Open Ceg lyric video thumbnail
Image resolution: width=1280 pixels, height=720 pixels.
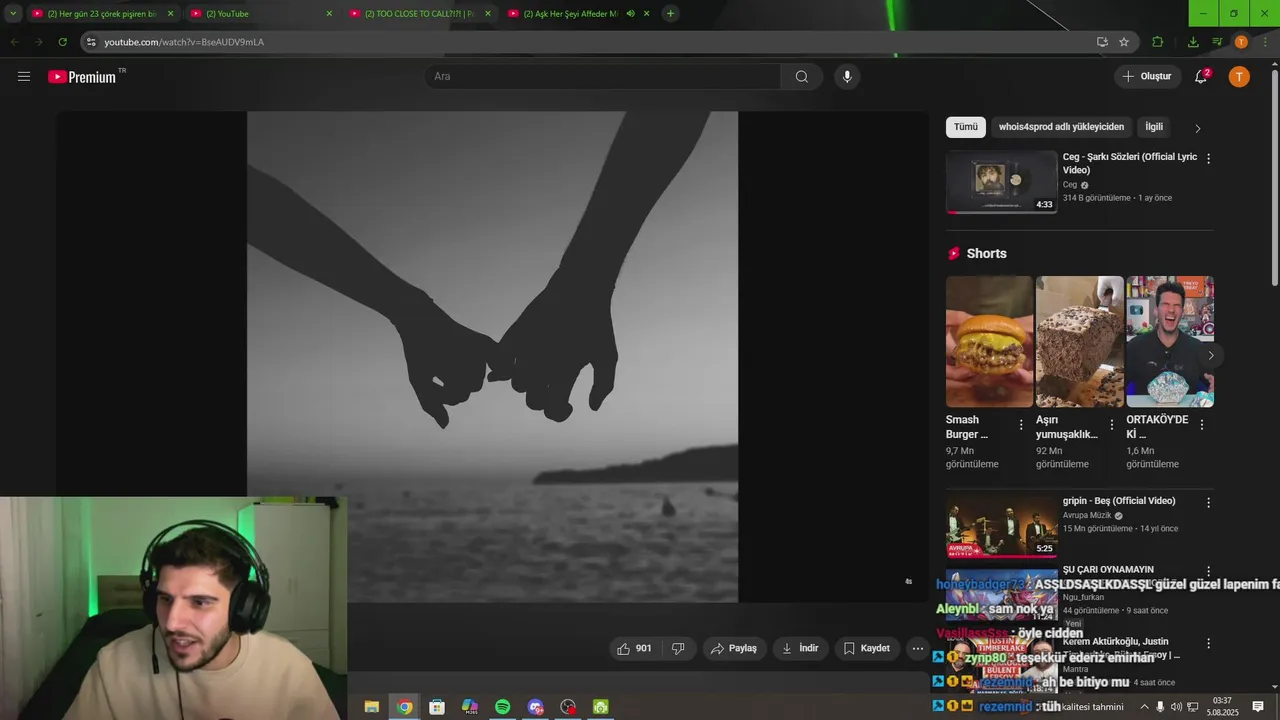point(1002,182)
